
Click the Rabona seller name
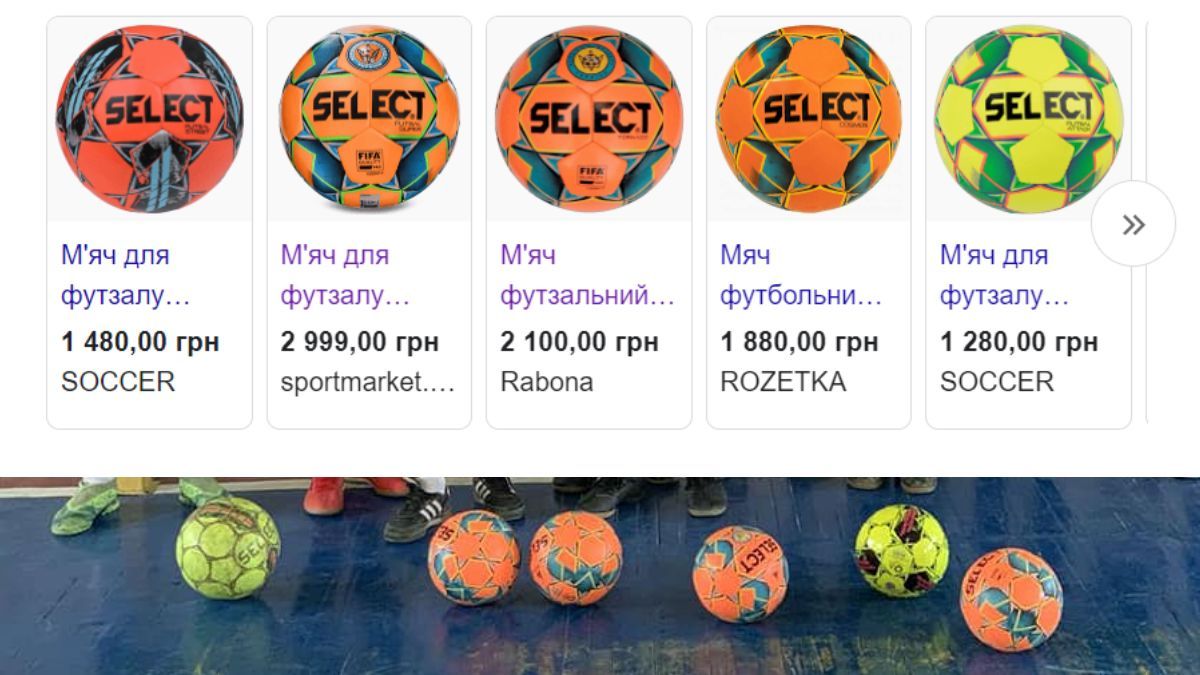click(547, 382)
